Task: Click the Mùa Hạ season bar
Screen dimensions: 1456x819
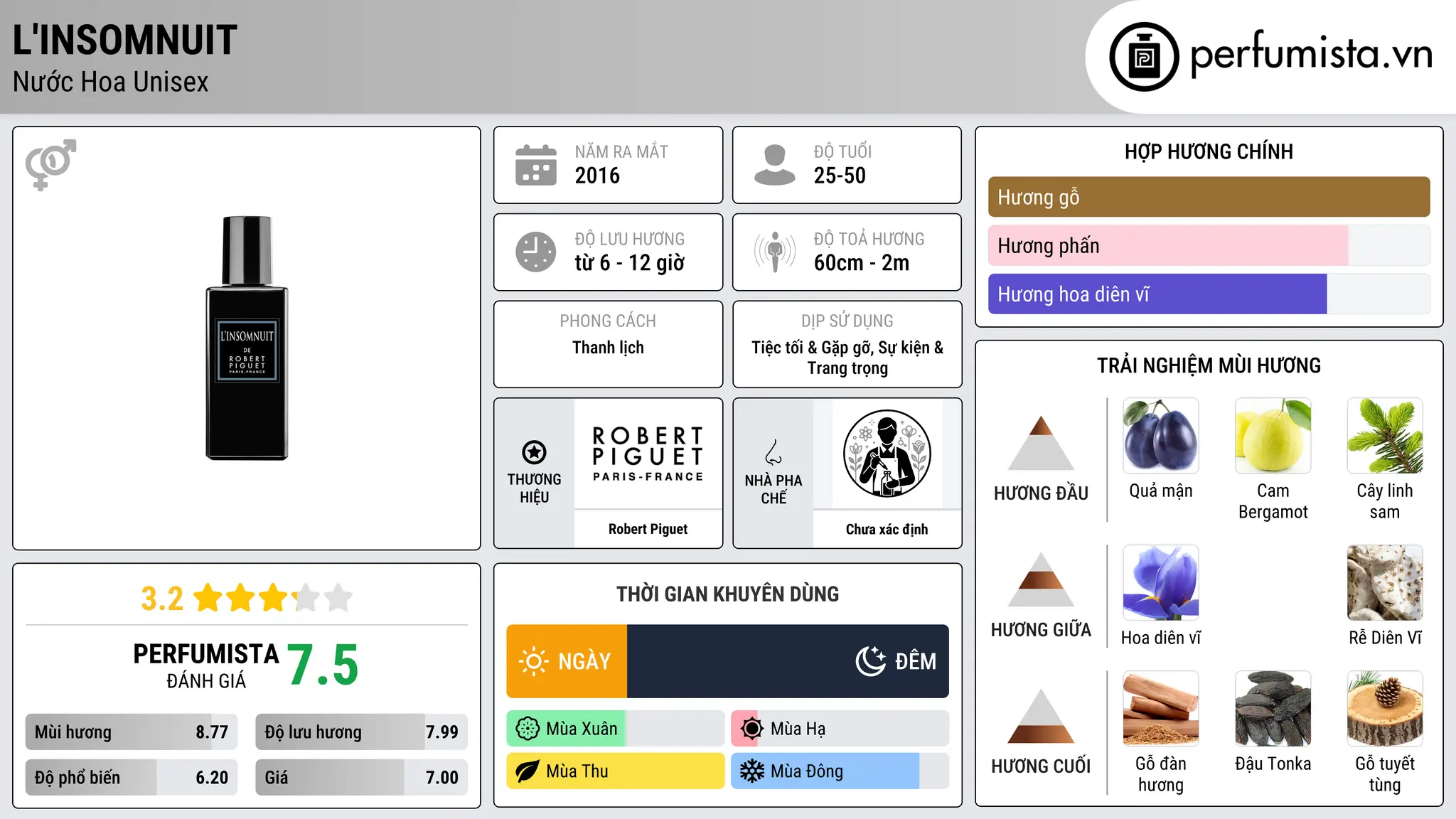Action: coord(840,729)
